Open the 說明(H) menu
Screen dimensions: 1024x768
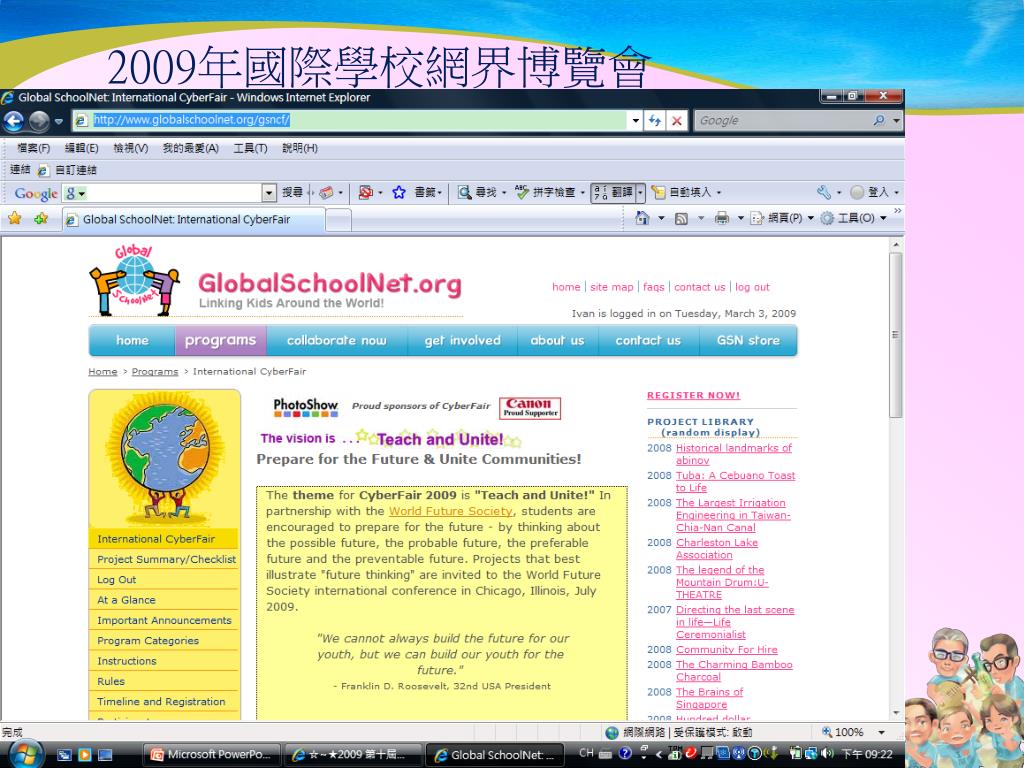click(300, 148)
